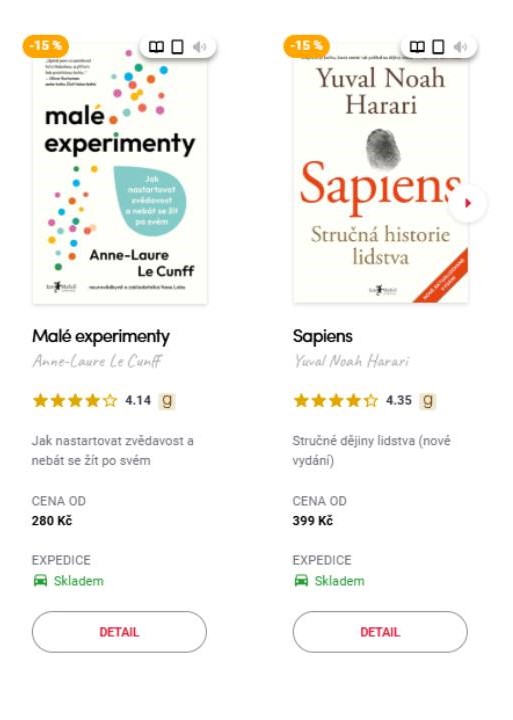513x720 pixels.
Task: Open the Sapiens book cover image
Action: (381, 174)
